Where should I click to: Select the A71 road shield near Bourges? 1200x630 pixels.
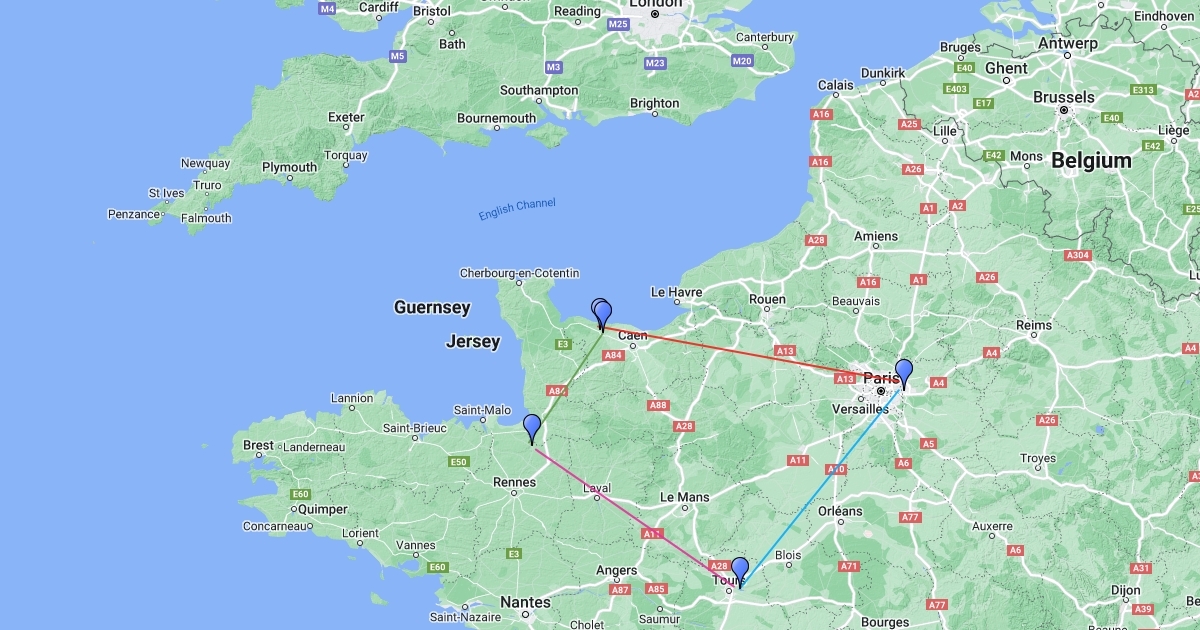click(x=849, y=566)
